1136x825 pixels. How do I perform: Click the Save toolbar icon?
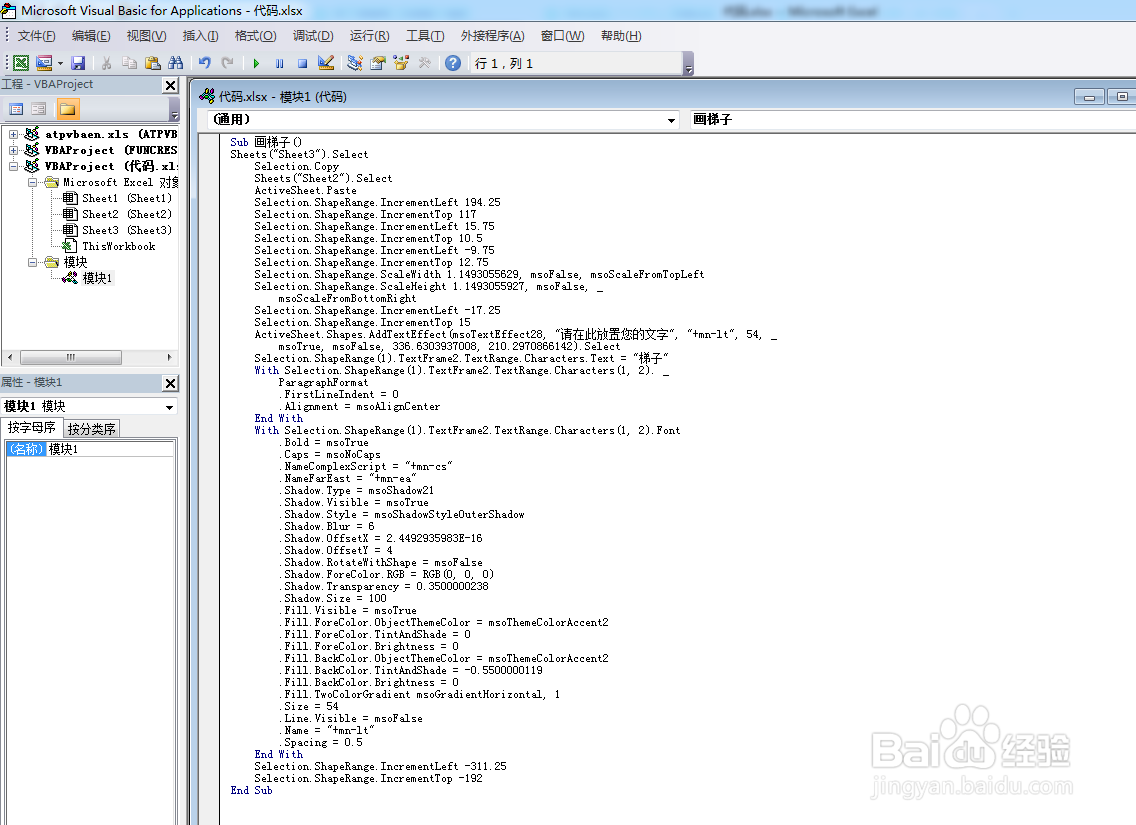(78, 63)
